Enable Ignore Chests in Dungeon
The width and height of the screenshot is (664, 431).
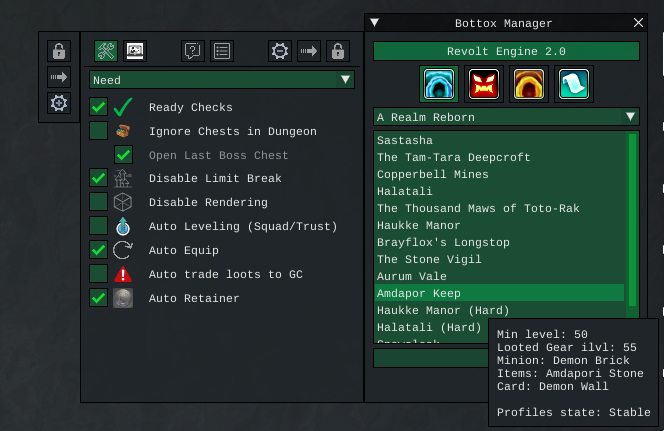coord(99,131)
